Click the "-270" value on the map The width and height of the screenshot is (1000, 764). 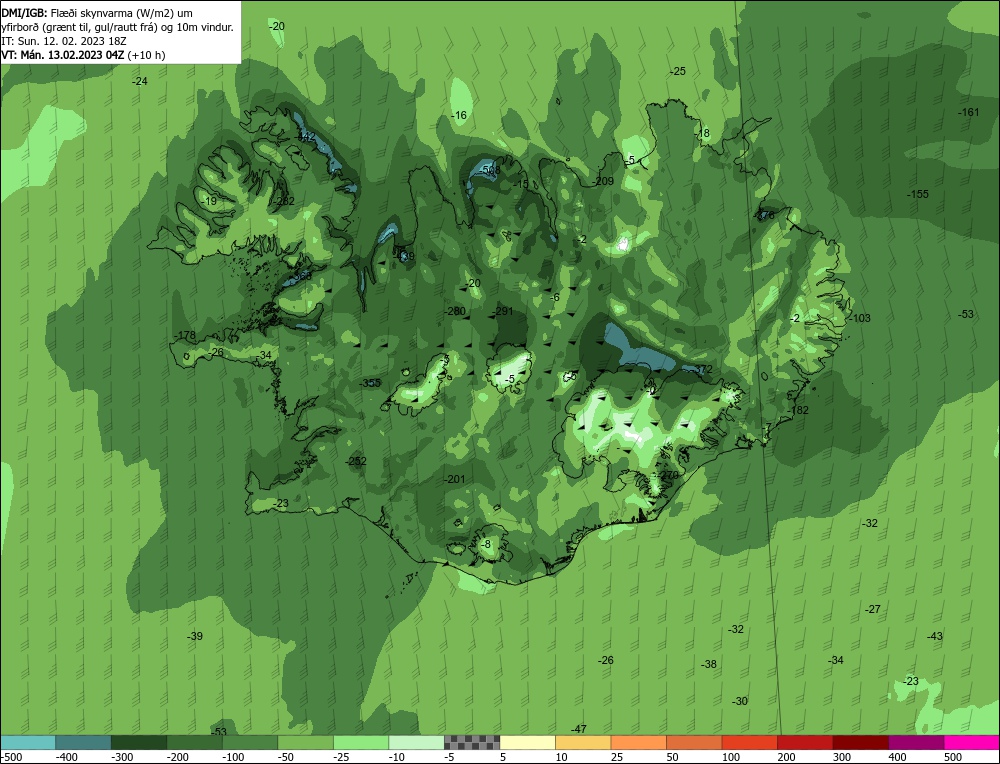point(668,475)
